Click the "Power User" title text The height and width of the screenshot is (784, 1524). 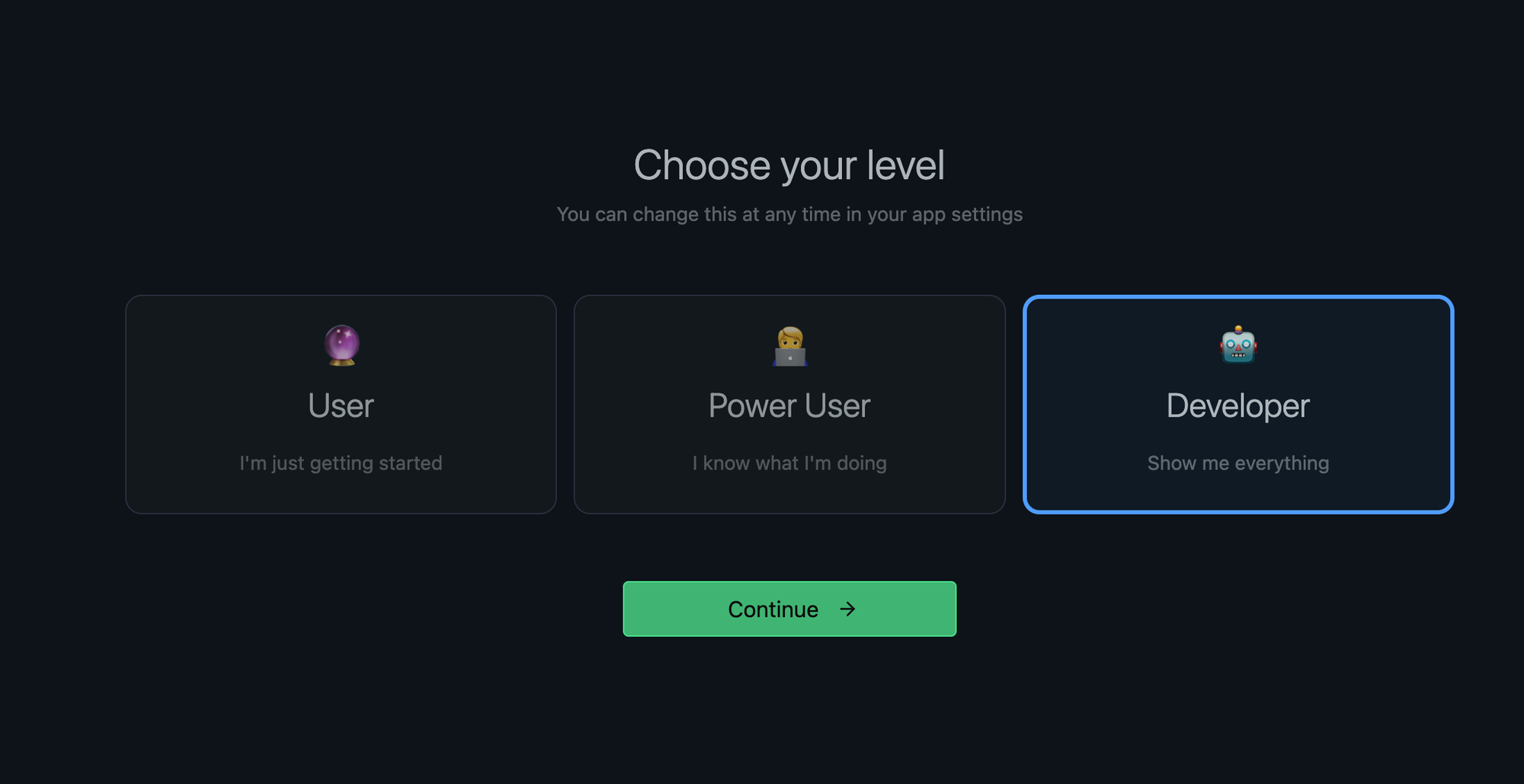tap(789, 405)
